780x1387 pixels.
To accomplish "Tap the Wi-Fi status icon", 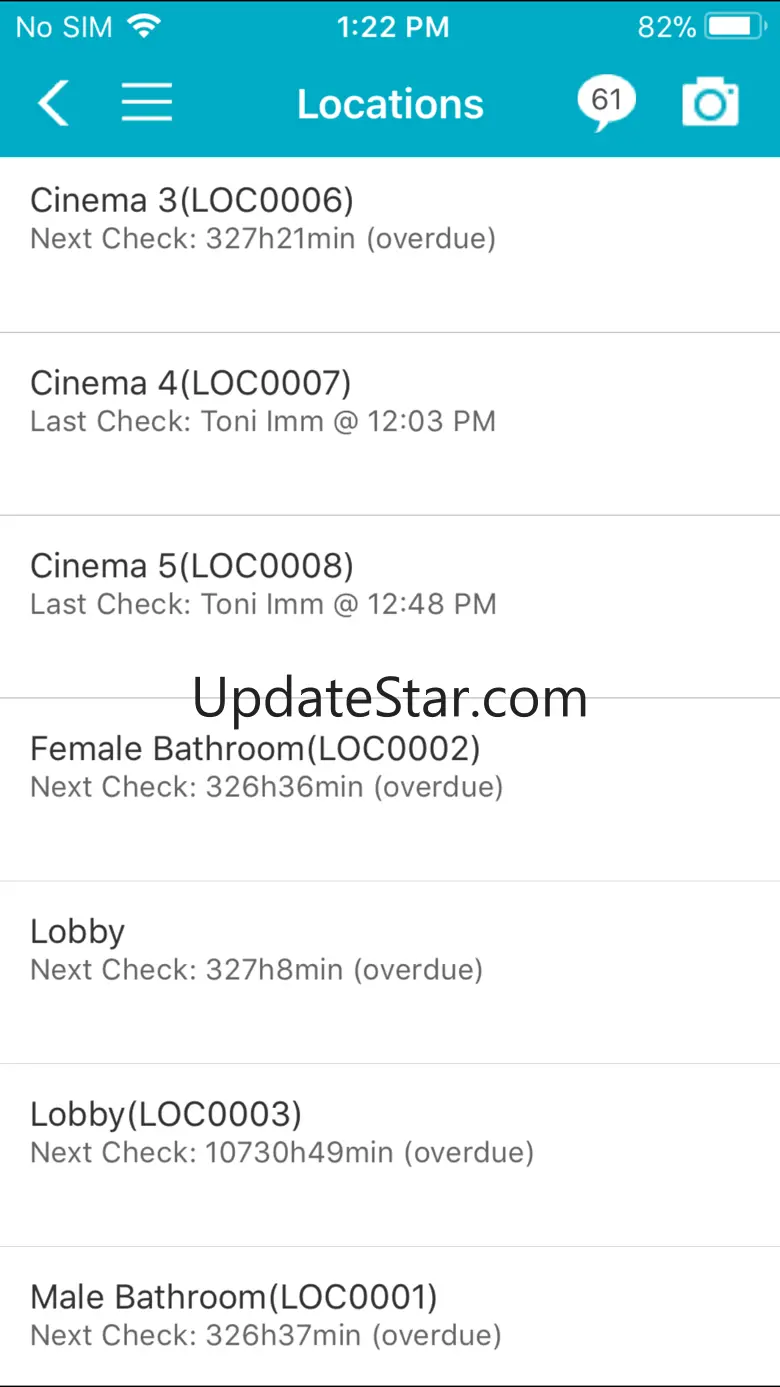I will (x=144, y=26).
